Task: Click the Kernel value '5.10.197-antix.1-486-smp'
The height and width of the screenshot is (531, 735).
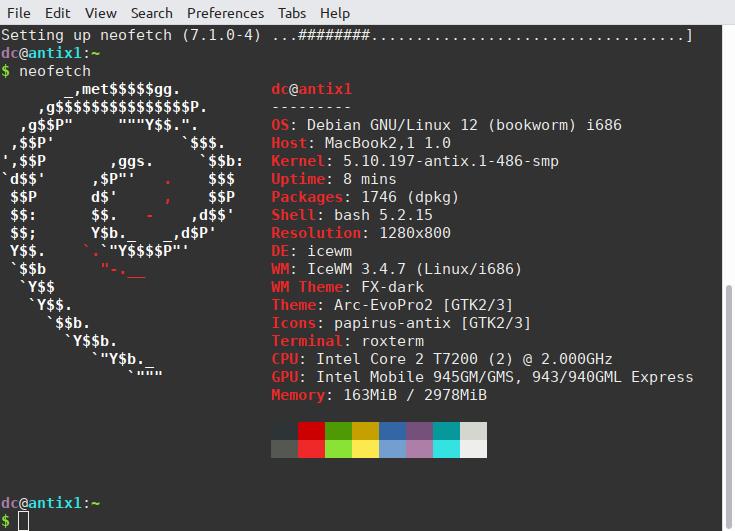Action: (450, 161)
